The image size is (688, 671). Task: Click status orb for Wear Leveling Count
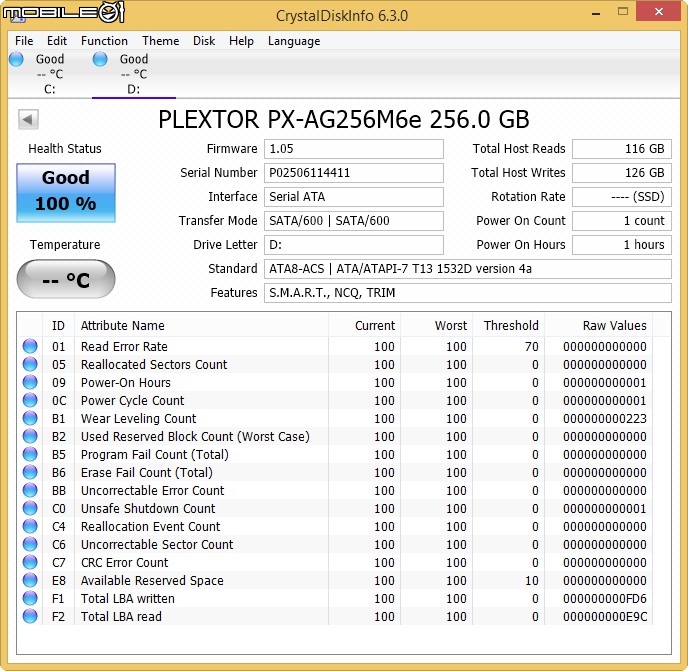click(30, 418)
